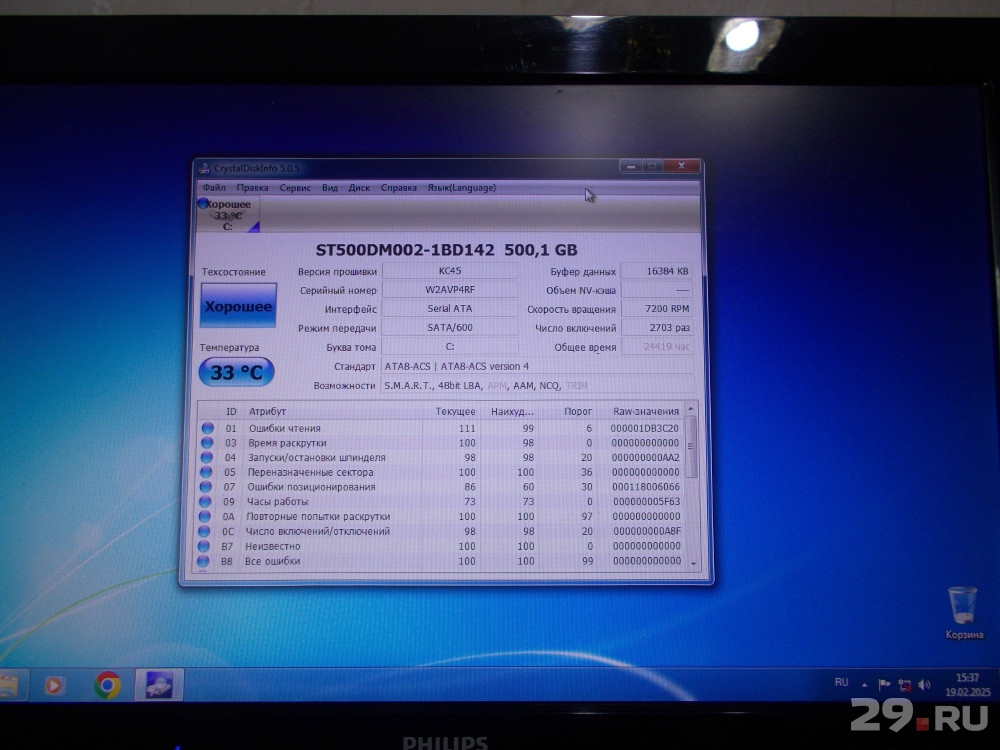Screen dimensions: 1000x750
Task: Sort by the Наихуд... column header
Action: (x=511, y=411)
